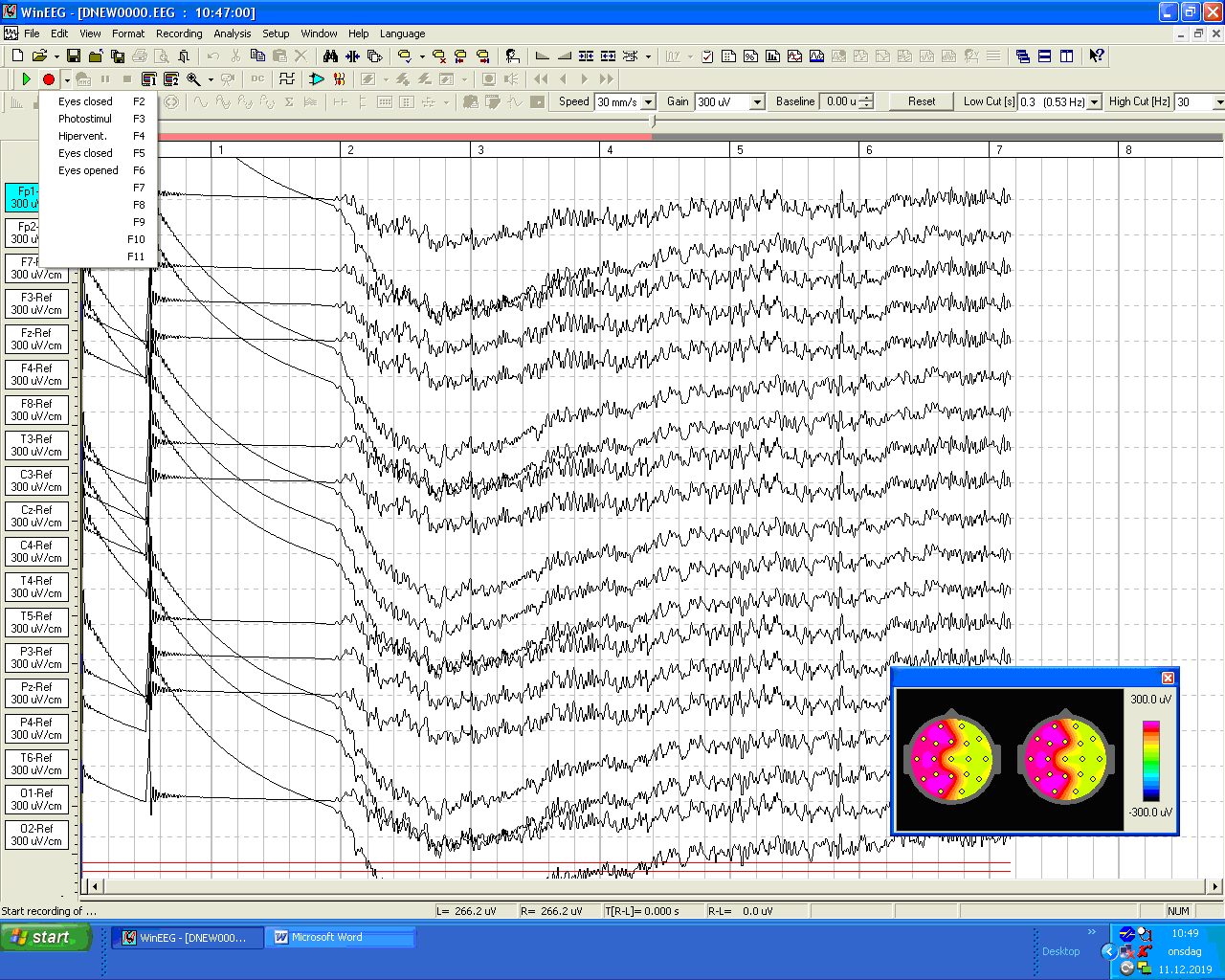The image size is (1225, 980).
Task: Cascade windows using the toolbar icon
Action: [1022, 56]
